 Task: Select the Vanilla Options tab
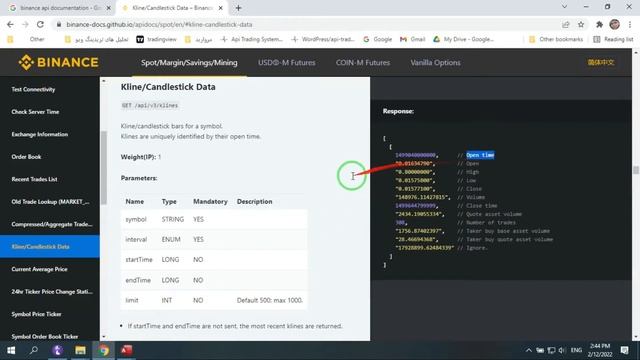coord(436,62)
